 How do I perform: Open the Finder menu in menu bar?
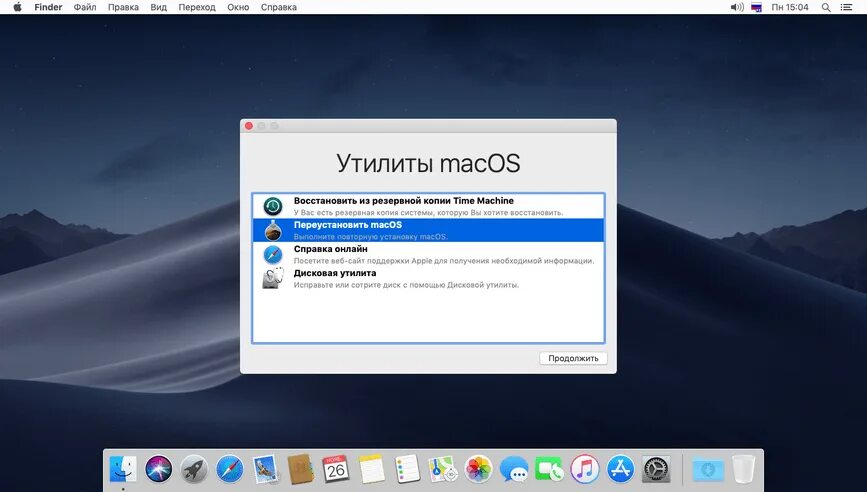48,7
